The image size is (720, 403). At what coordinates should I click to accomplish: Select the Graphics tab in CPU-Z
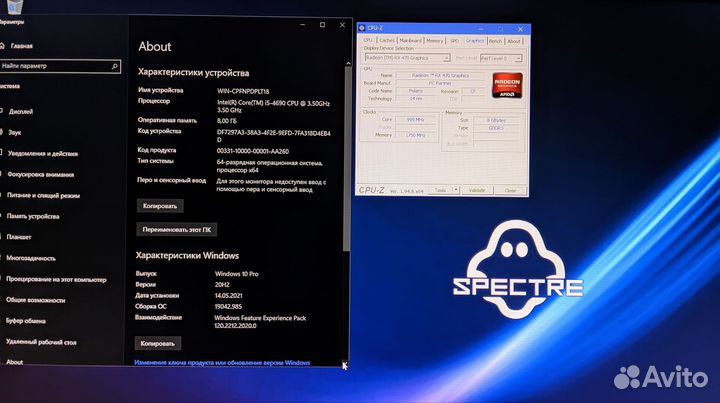click(x=475, y=41)
